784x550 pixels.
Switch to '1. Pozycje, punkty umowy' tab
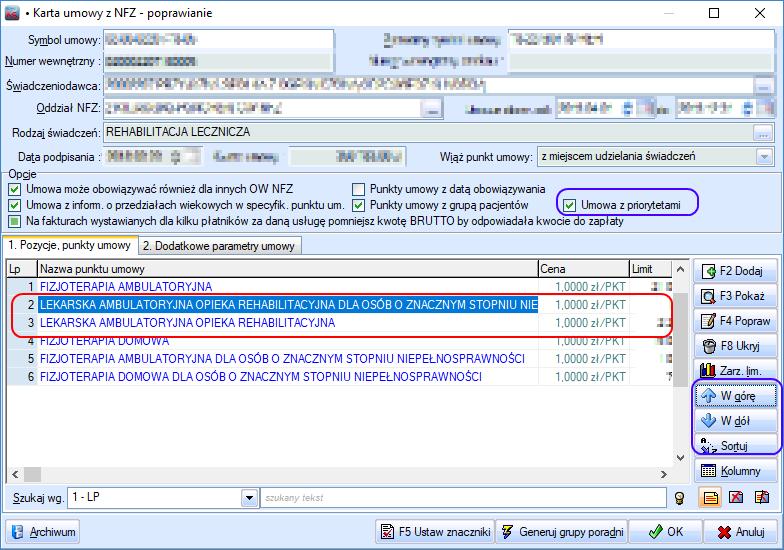[70, 246]
